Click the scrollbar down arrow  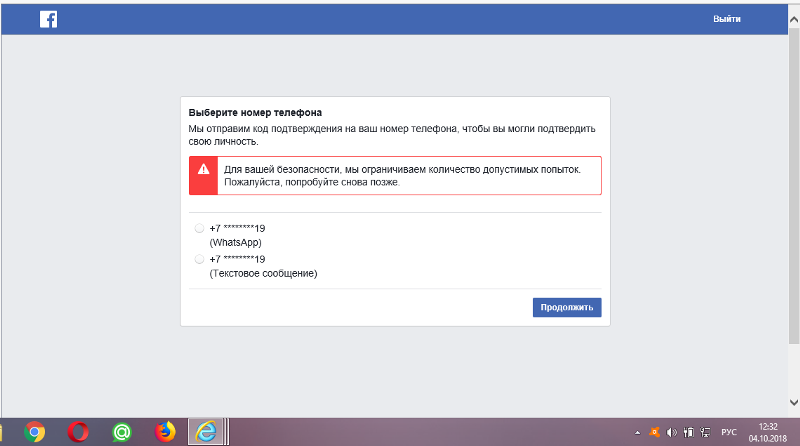pyautogui.click(x=794, y=402)
